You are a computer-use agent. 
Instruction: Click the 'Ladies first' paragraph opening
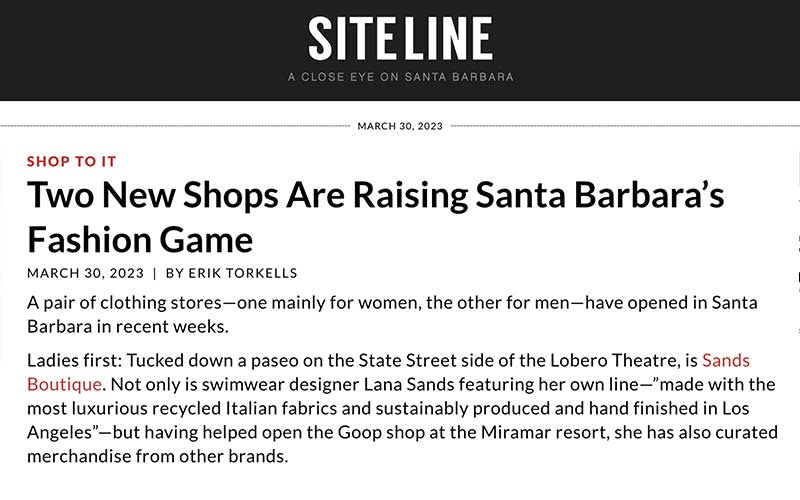74,360
